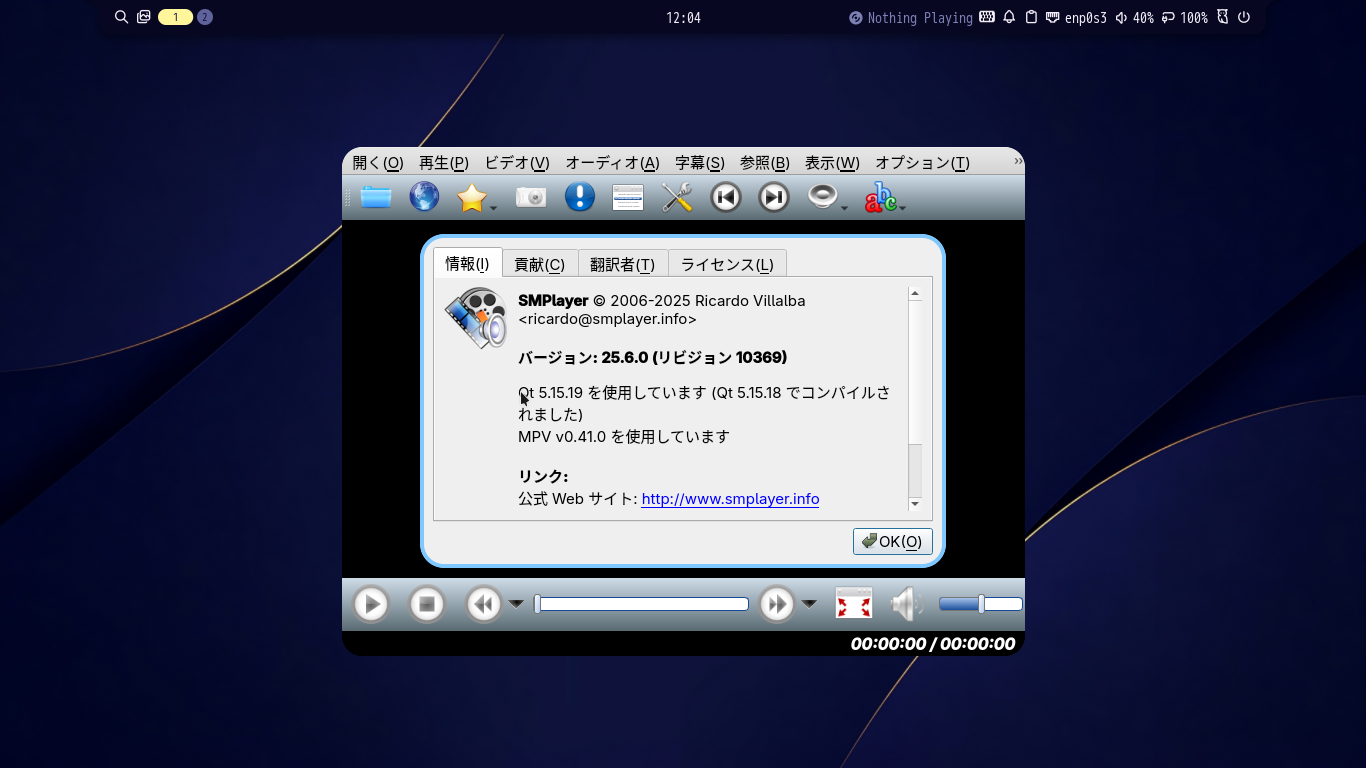The height and width of the screenshot is (768, 1366).
Task: Go to previous track in top toolbar
Action: (726, 197)
